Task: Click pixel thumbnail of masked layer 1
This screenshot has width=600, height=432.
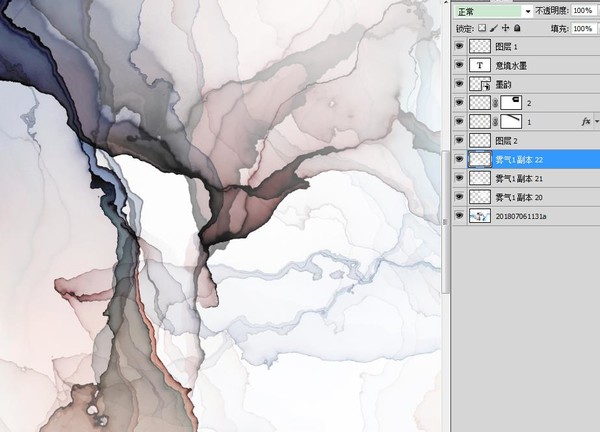Action: [x=480, y=122]
